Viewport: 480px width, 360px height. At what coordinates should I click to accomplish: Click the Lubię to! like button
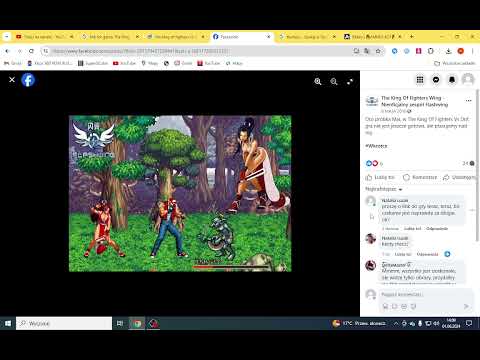pyautogui.click(x=380, y=177)
